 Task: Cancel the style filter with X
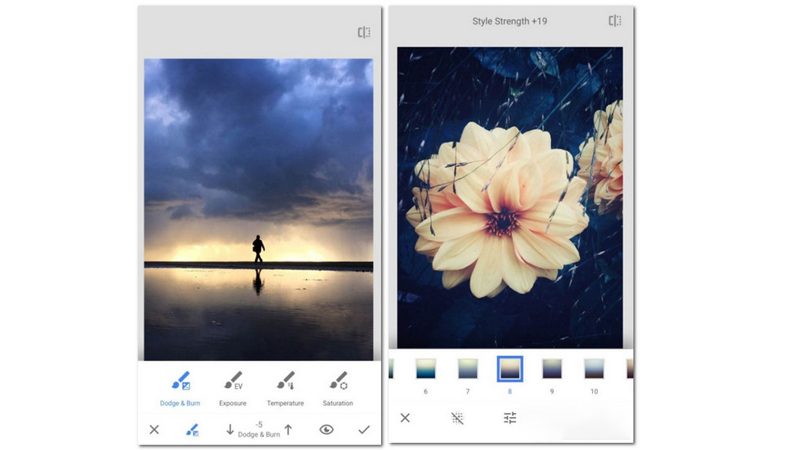pyautogui.click(x=405, y=418)
